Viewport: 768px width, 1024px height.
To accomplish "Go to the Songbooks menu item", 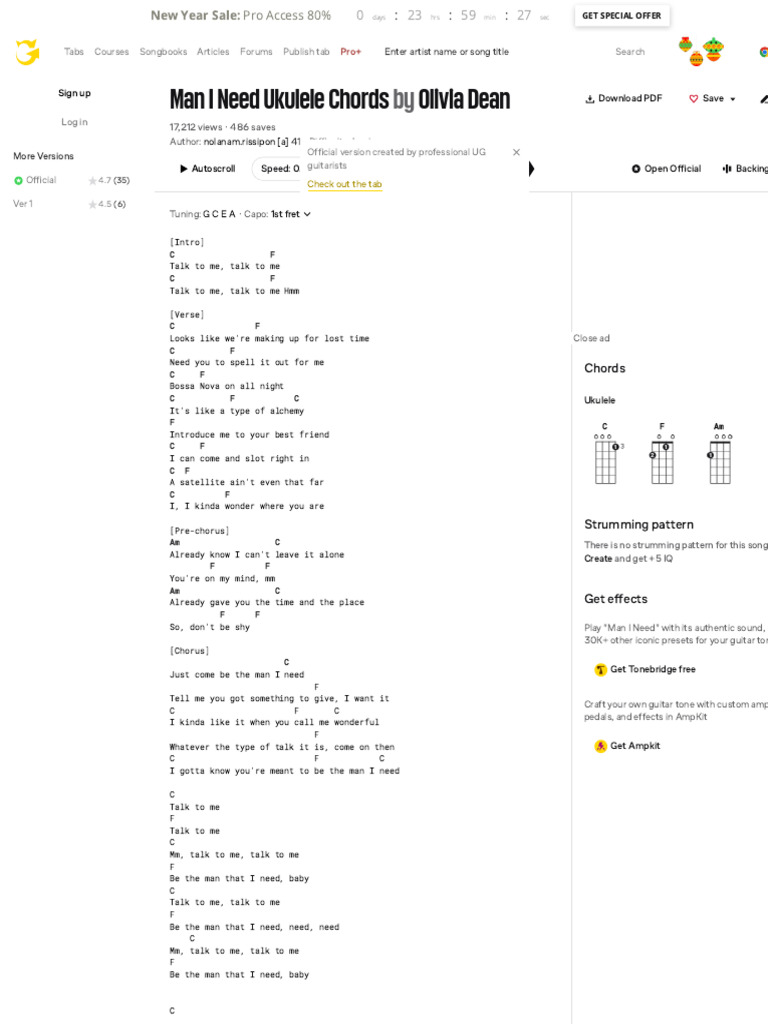I will coord(163,52).
